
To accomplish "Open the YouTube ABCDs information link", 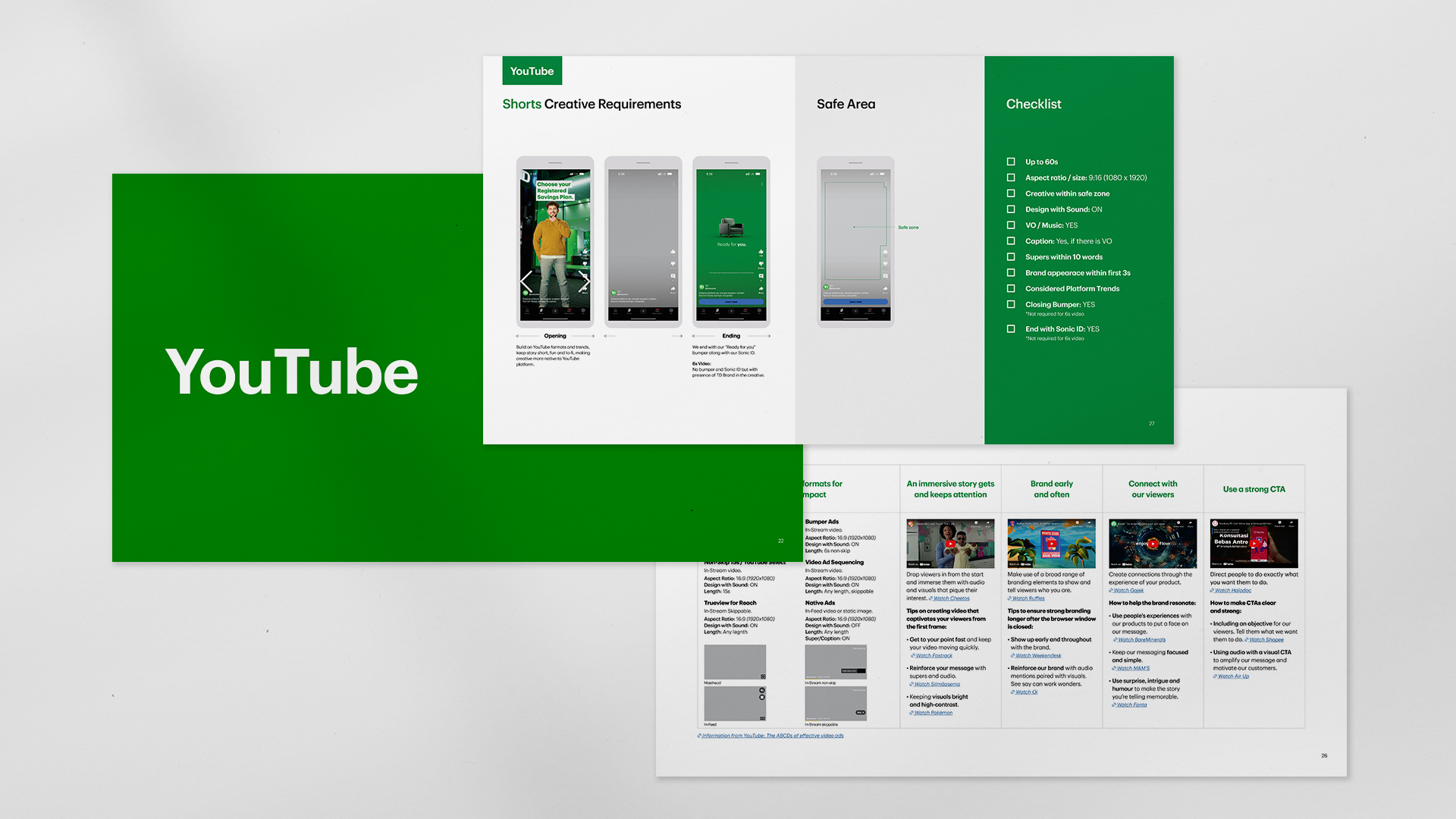I will [x=771, y=736].
